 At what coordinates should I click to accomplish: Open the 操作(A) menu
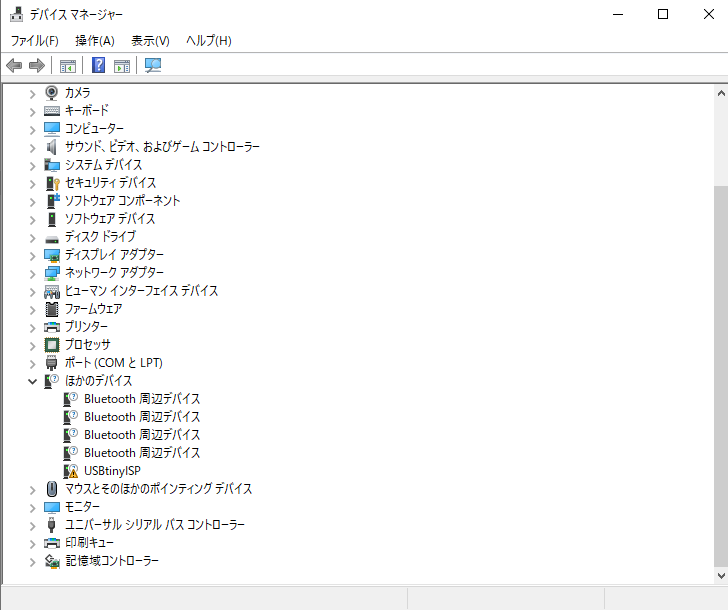95,41
